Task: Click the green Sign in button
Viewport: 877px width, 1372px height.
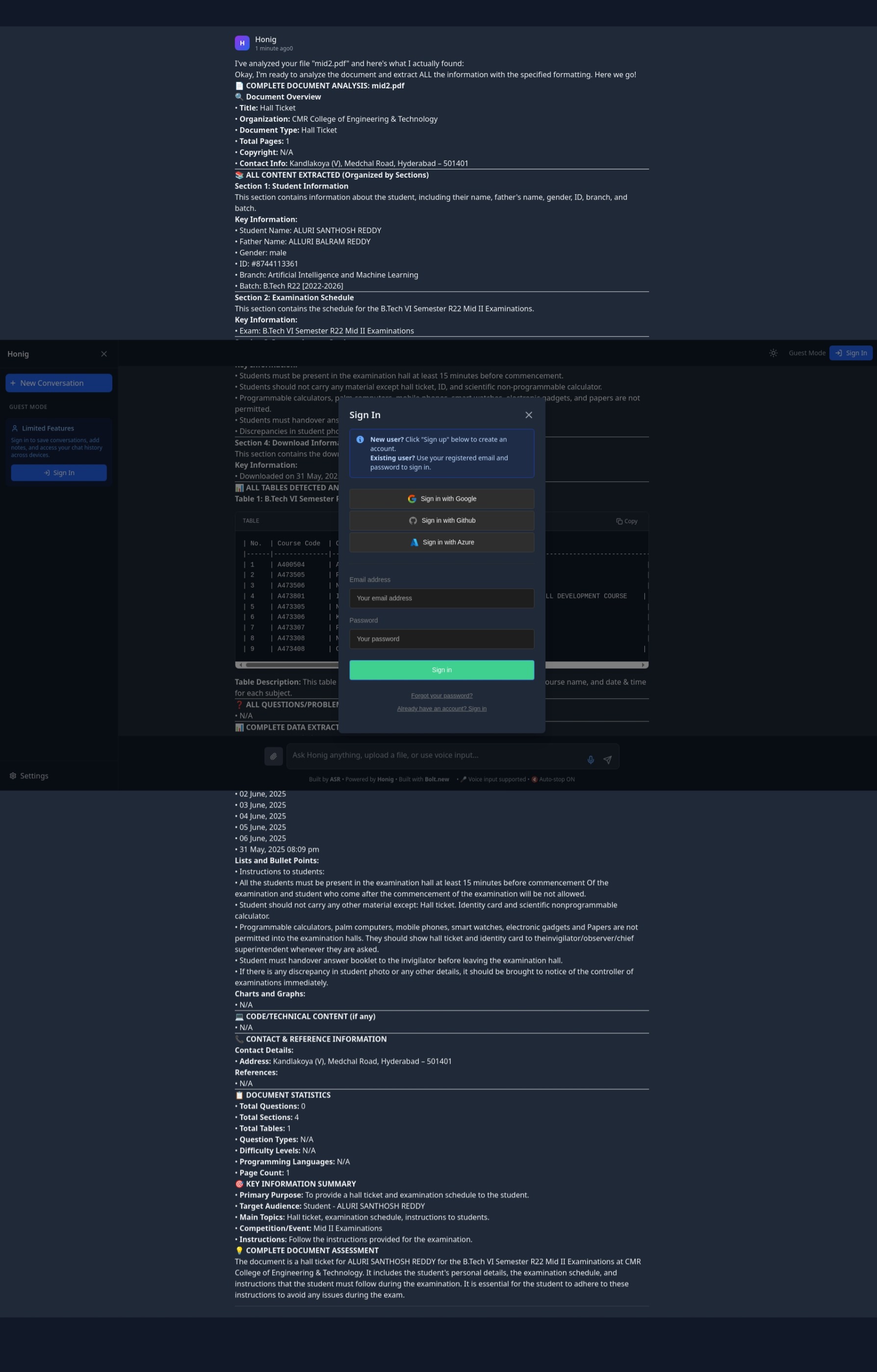Action: click(x=441, y=669)
